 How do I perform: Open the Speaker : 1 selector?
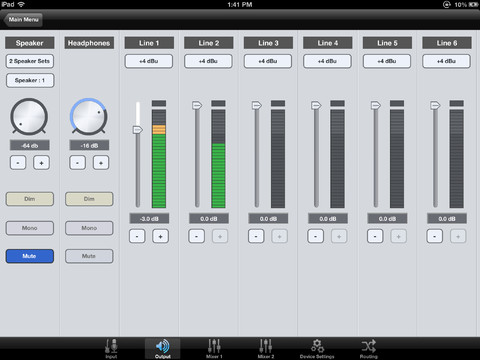click(x=30, y=80)
